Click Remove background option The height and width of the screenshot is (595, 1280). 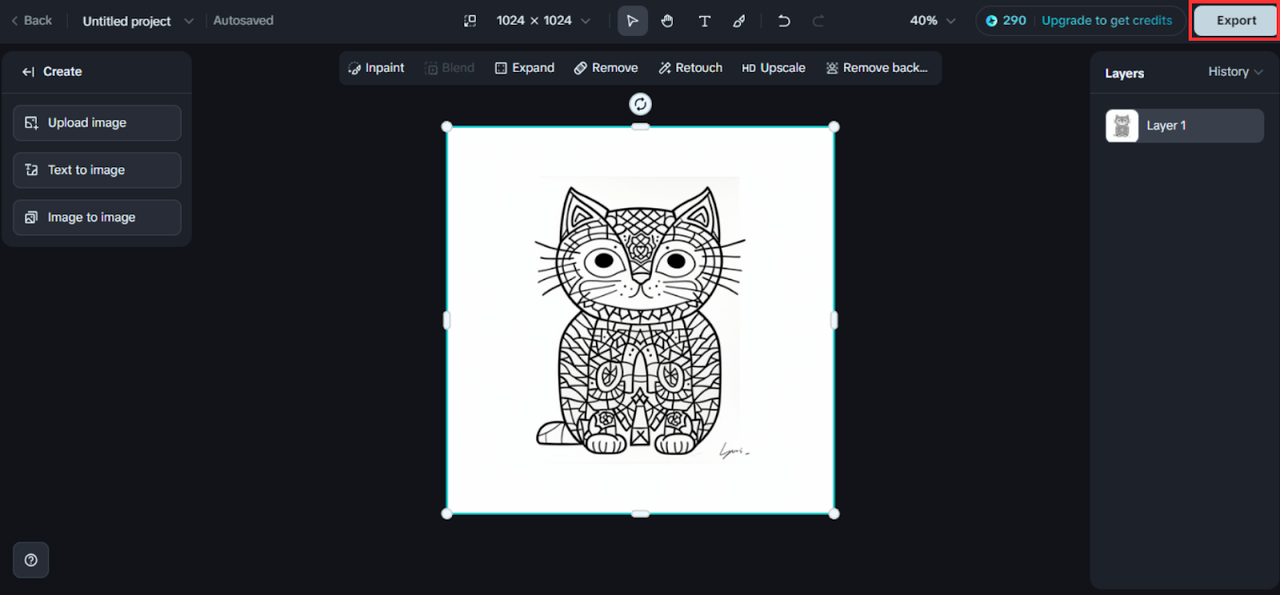(877, 68)
